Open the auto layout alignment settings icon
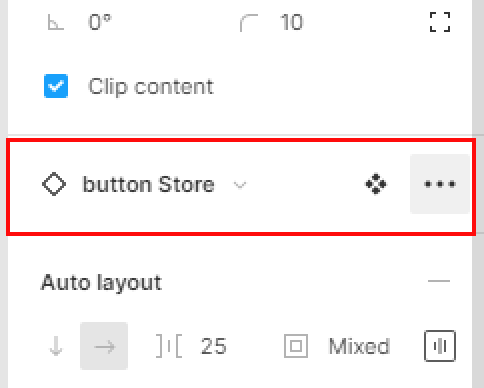Image resolution: width=484 pixels, height=388 pixels. (x=440, y=346)
